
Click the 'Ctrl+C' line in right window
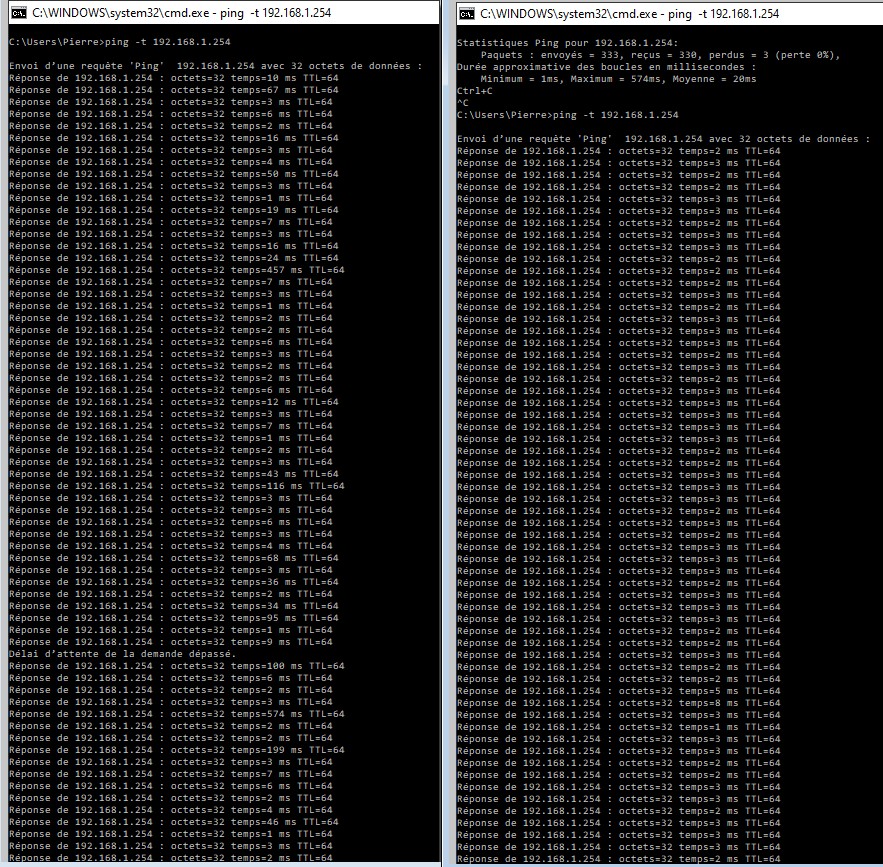pos(474,91)
